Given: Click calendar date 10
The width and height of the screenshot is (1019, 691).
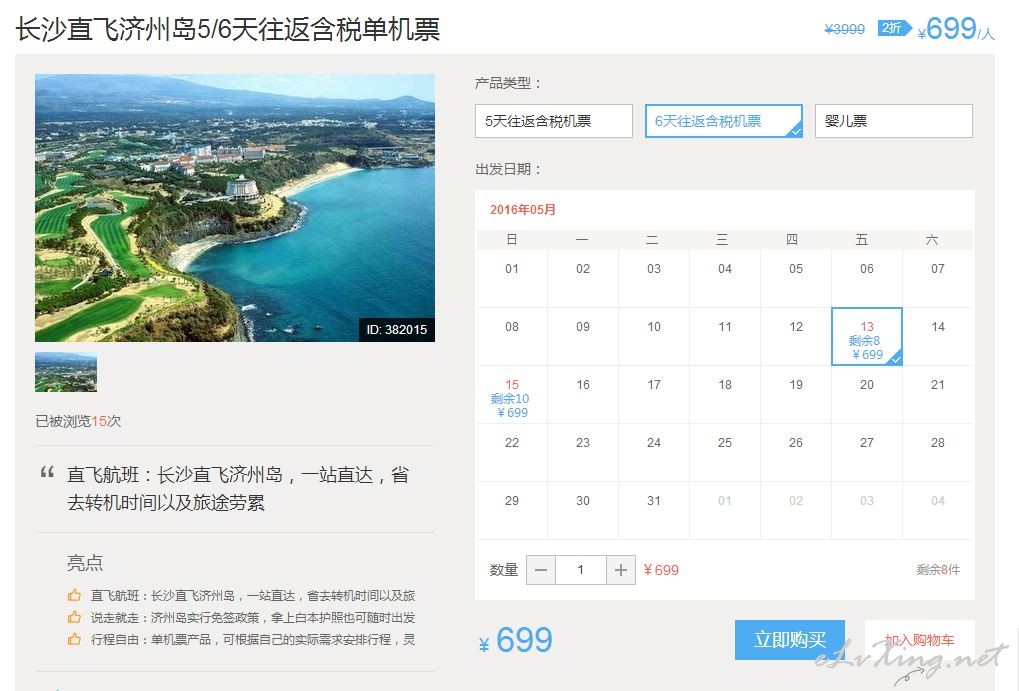Looking at the screenshot, I should tap(654, 326).
